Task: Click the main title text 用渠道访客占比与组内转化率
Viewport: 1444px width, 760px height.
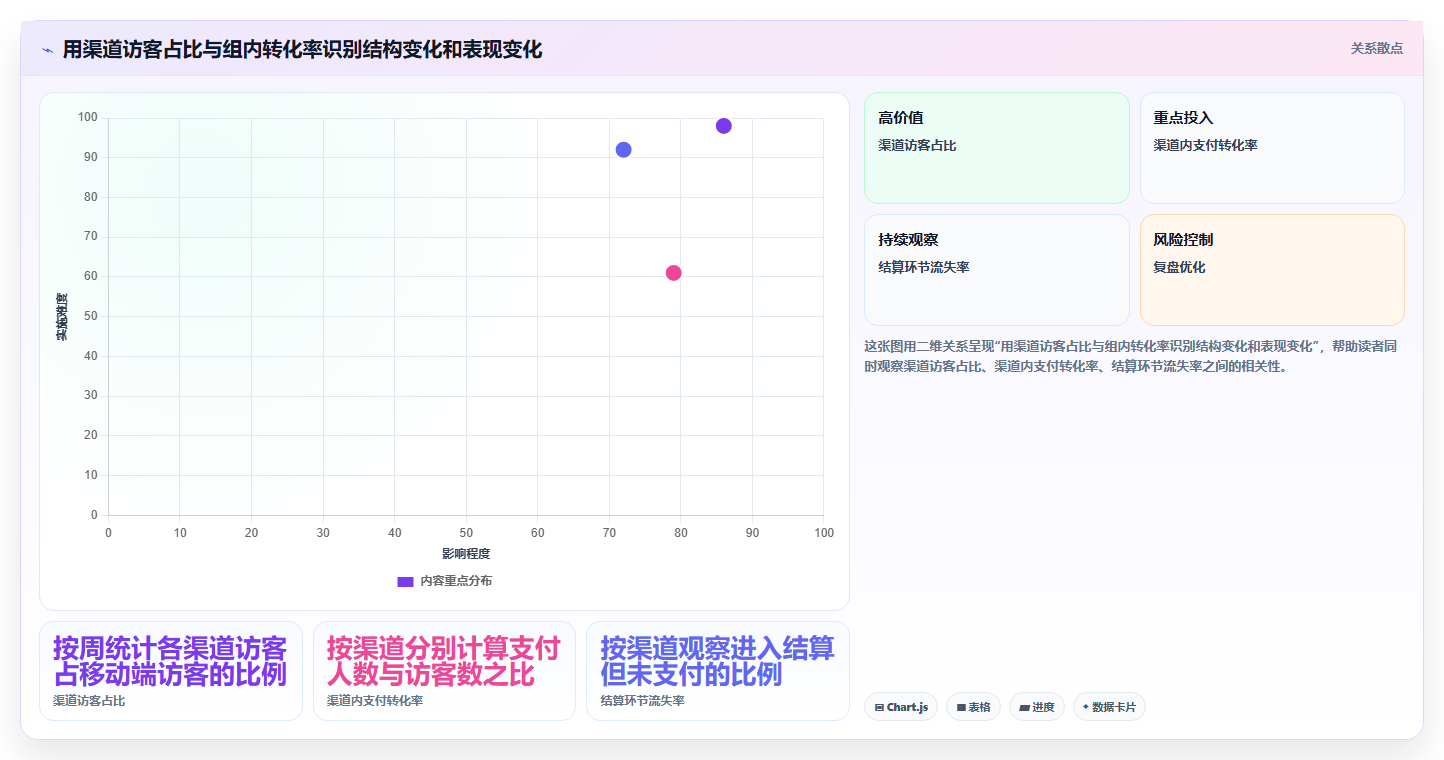Action: [x=302, y=49]
